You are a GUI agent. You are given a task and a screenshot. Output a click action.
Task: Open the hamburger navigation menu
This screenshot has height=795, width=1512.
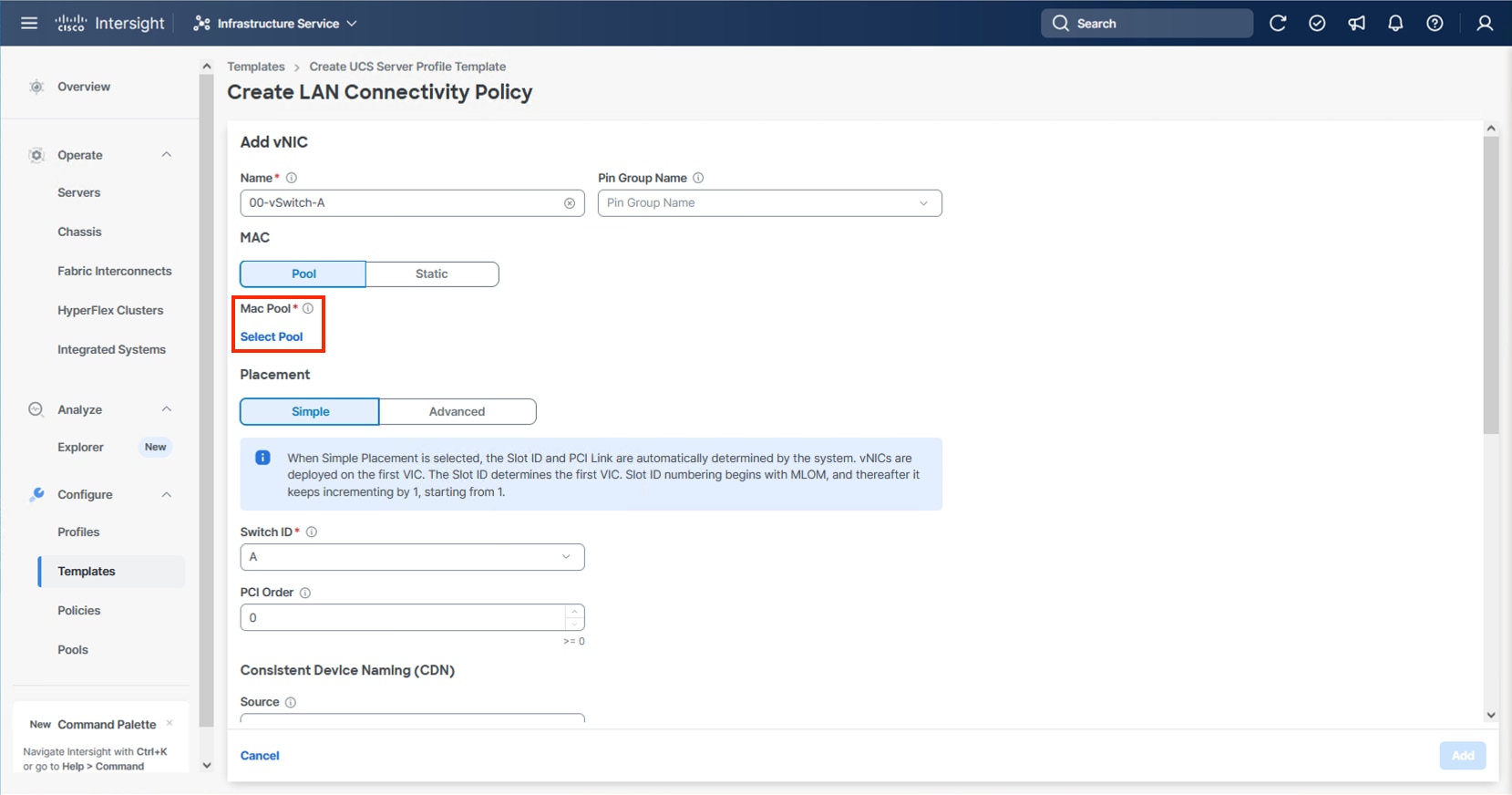tap(29, 23)
